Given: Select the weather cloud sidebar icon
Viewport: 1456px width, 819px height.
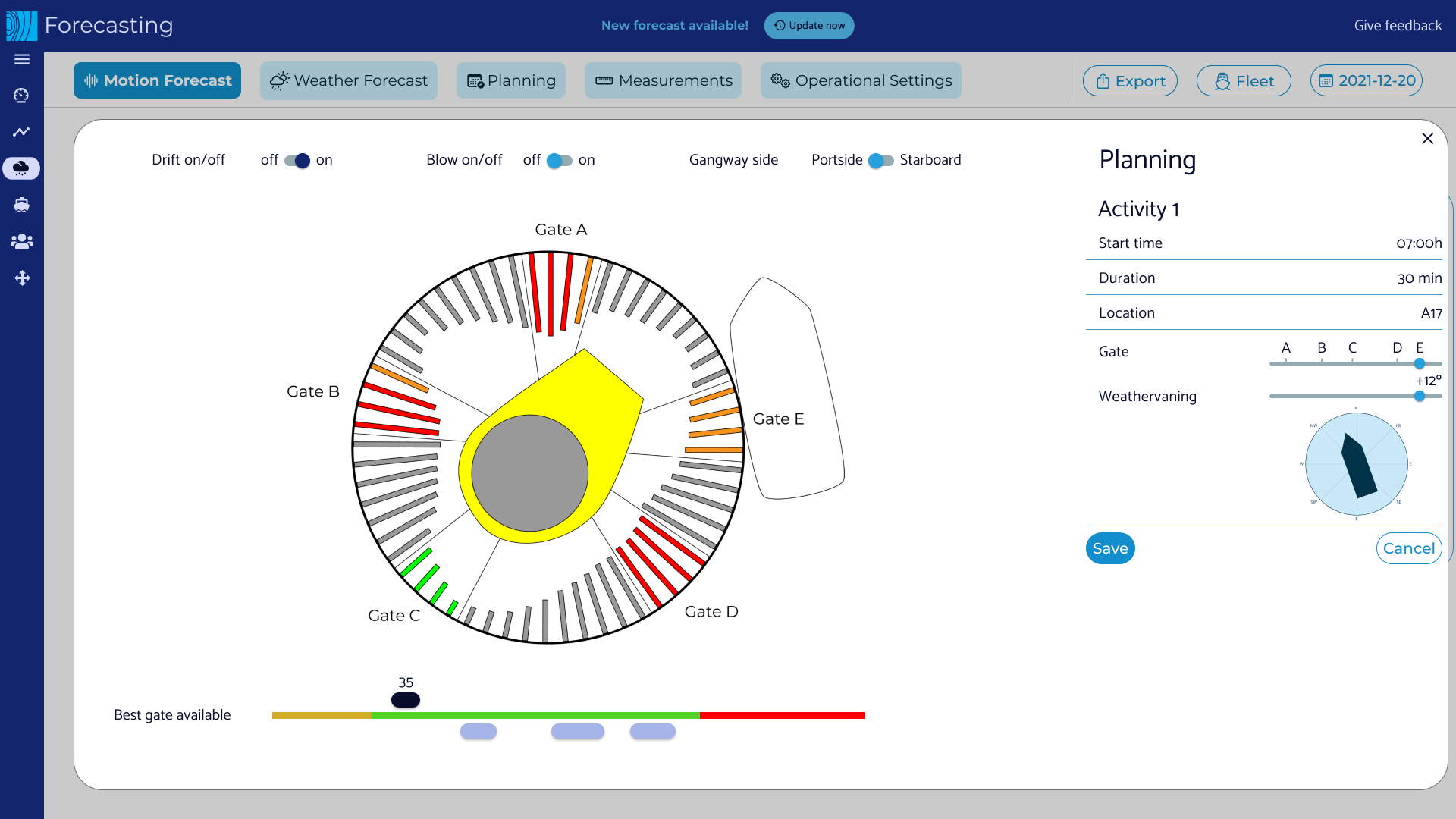Looking at the screenshot, I should click(21, 168).
